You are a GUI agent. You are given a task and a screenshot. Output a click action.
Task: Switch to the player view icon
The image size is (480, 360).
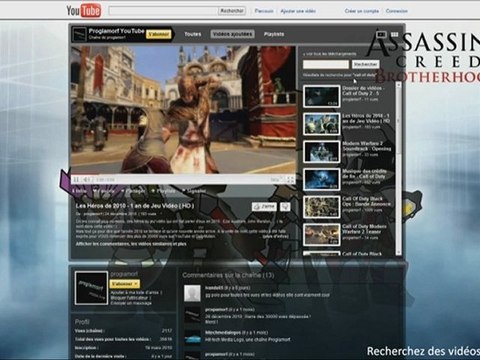coord(381,34)
